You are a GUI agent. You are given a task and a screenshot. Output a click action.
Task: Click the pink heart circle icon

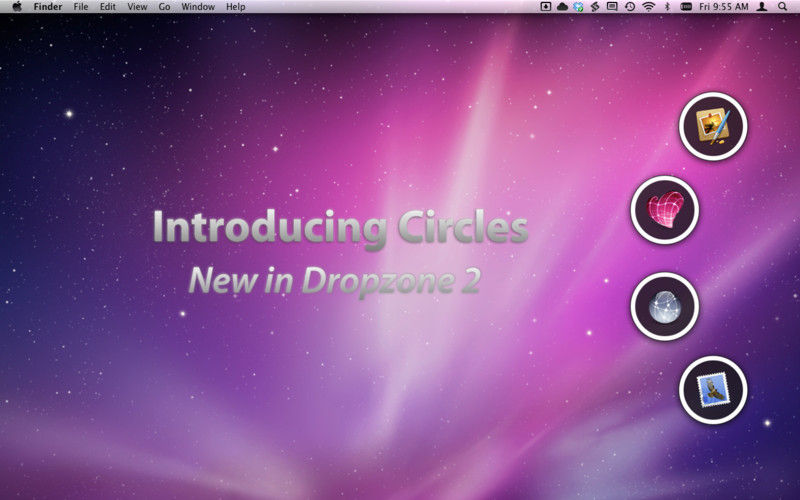[665, 210]
